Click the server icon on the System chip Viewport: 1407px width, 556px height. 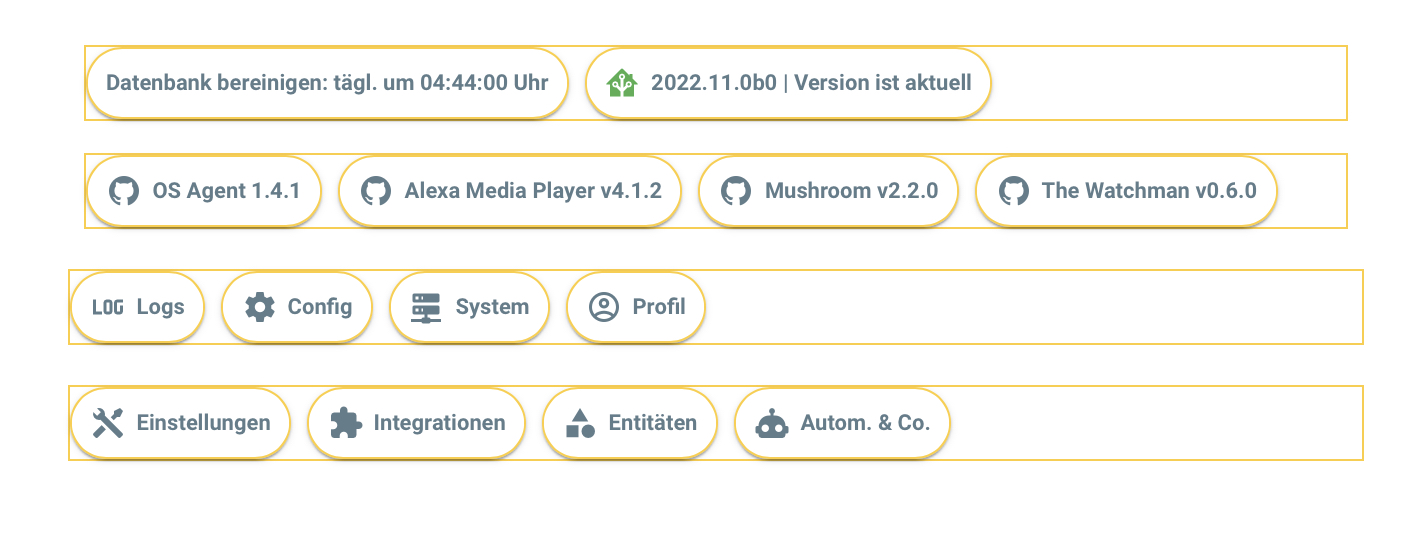pyautogui.click(x=427, y=307)
